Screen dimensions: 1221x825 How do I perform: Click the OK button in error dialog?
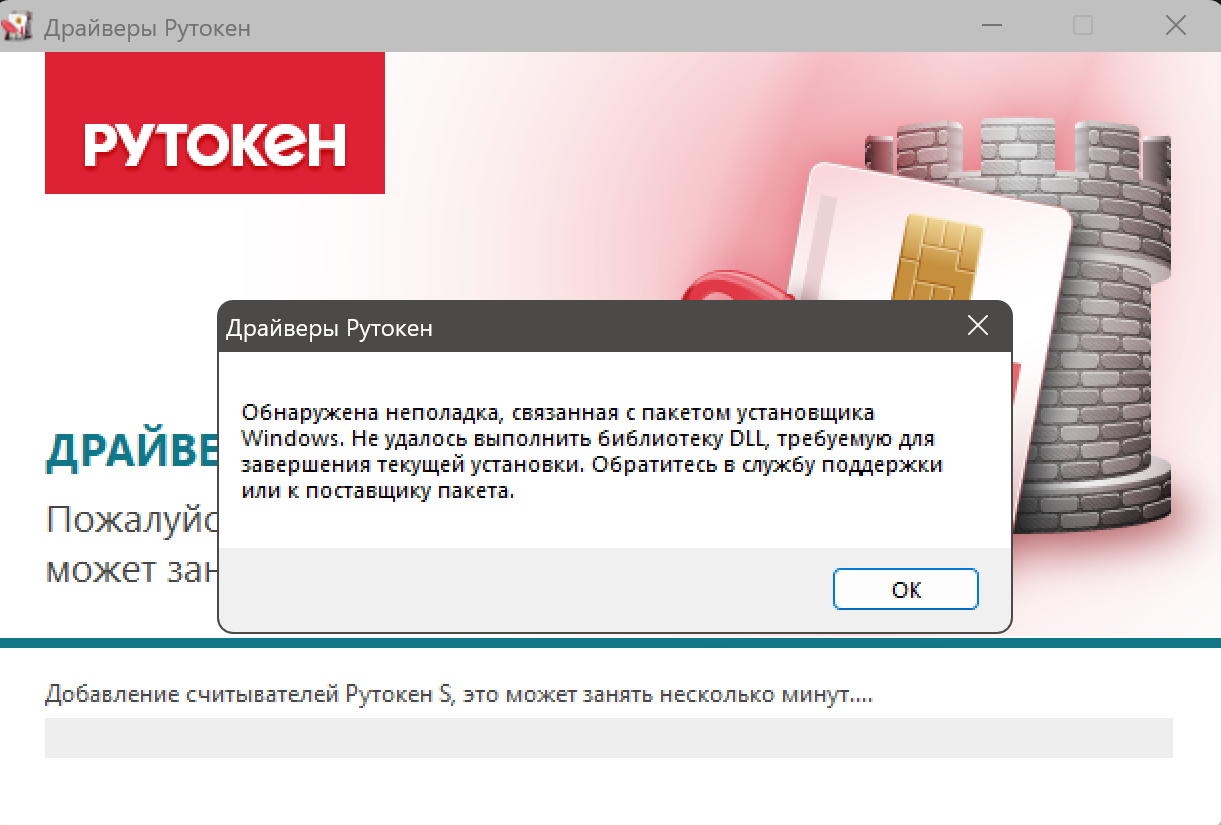(x=906, y=589)
